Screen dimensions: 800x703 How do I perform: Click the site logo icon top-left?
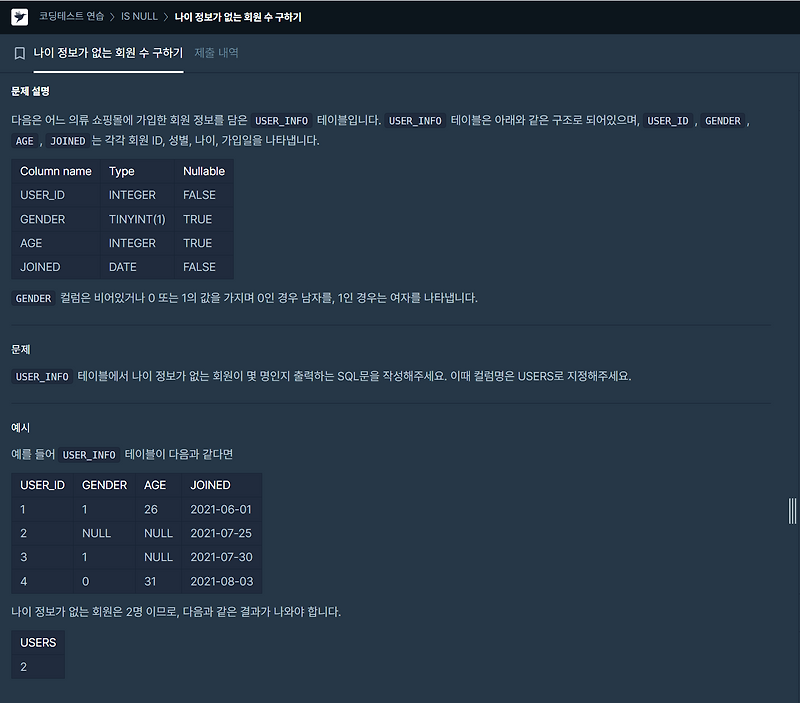pos(17,16)
